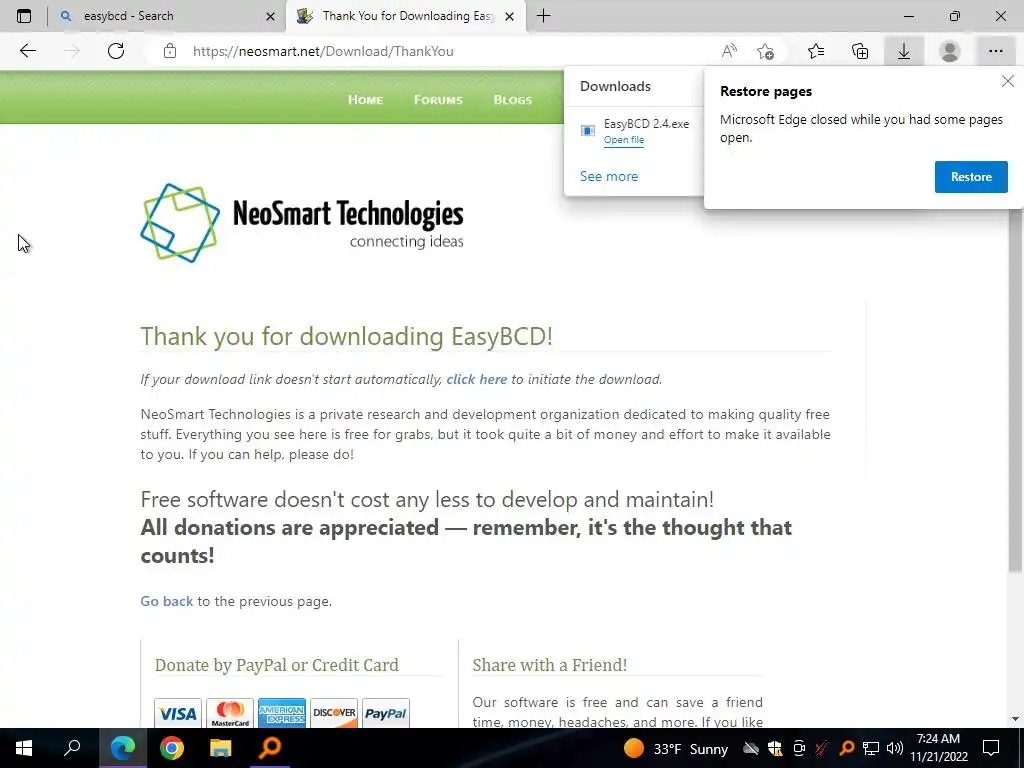The image size is (1024, 768).
Task: Reload the page with refresh icon
Action: tap(116, 51)
